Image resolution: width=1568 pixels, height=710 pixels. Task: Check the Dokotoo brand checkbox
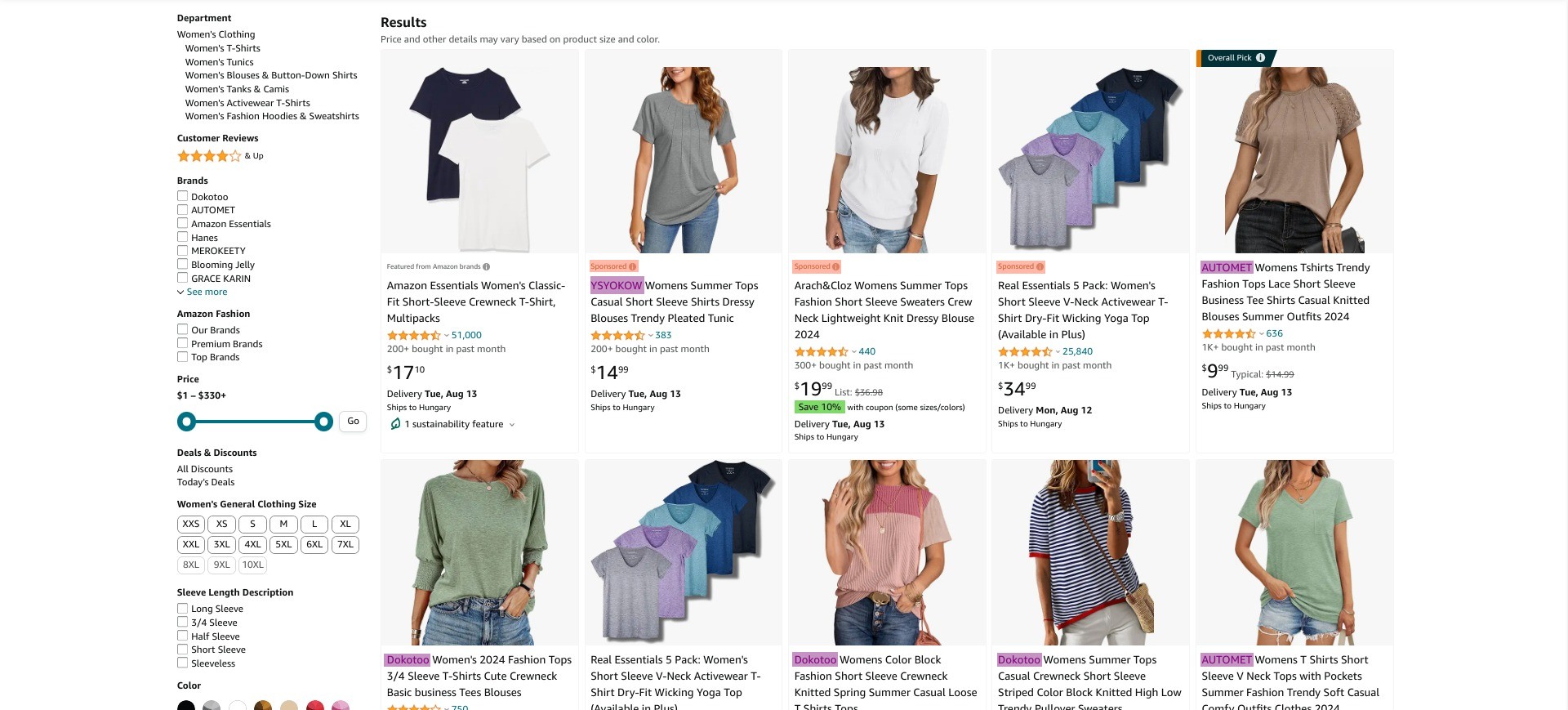[x=182, y=196]
